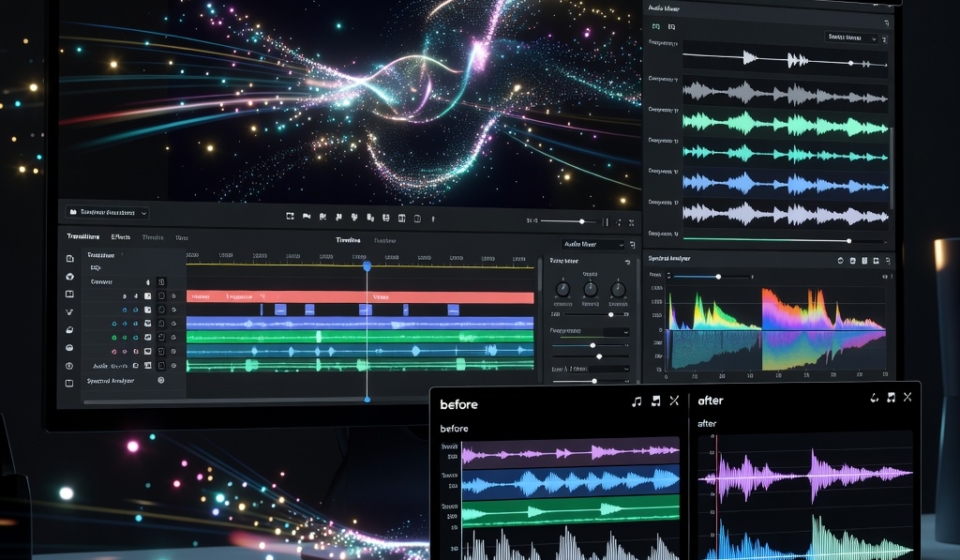Adjust the green slider at Audio Mixer bottom
Screen dimensions: 960x560
coord(785,241)
